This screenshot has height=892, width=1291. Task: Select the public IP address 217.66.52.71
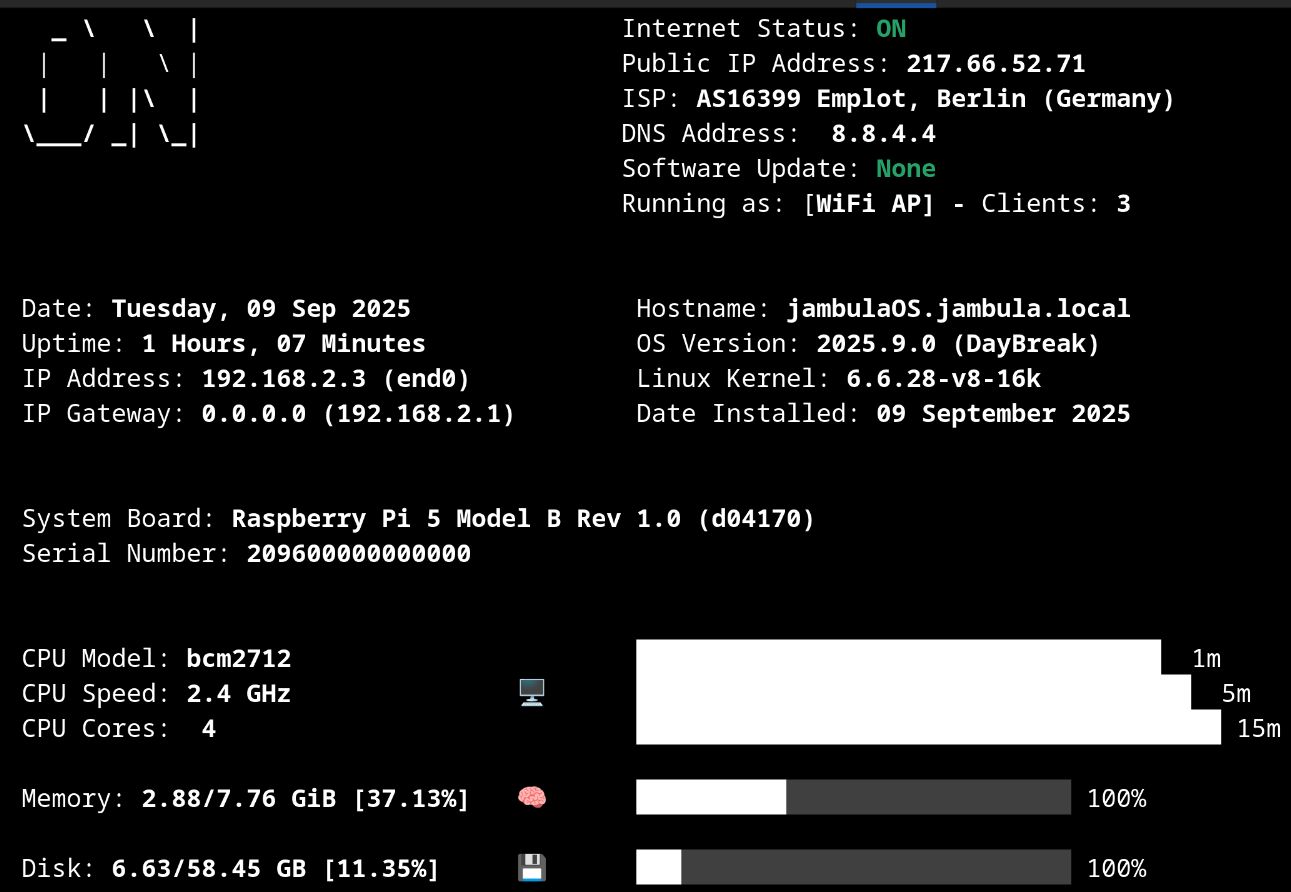(x=995, y=64)
